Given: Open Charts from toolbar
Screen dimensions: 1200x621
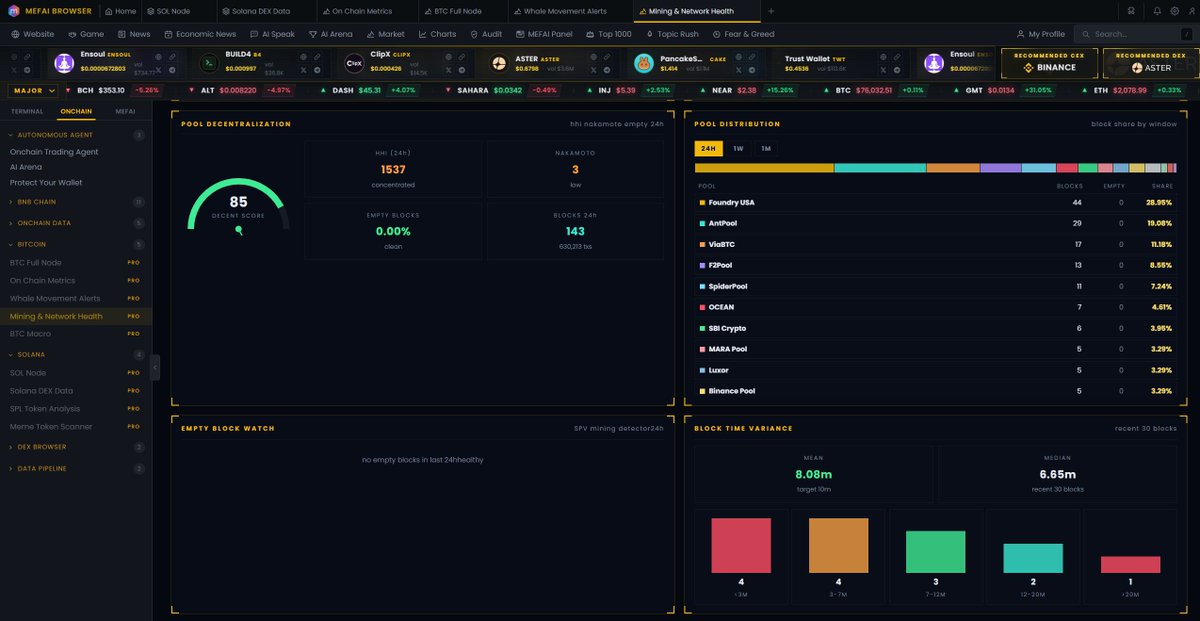Looking at the screenshot, I should point(437,34).
